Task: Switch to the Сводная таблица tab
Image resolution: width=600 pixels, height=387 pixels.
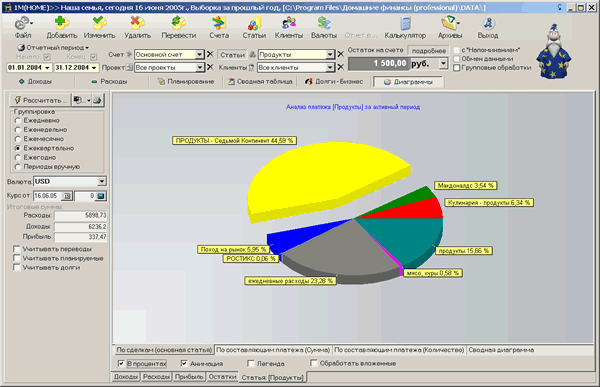Action: click(260, 82)
